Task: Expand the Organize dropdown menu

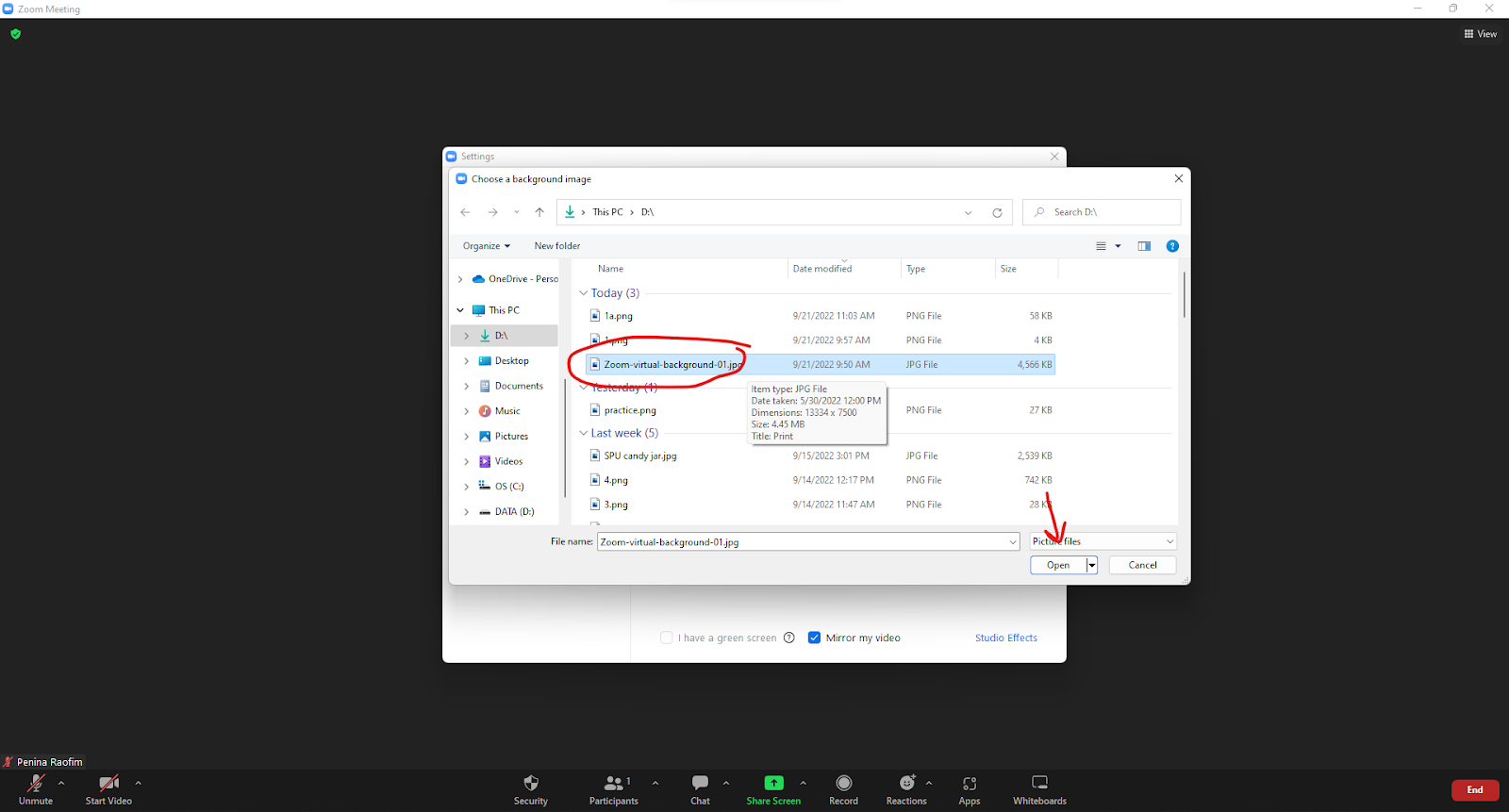Action: (x=487, y=246)
